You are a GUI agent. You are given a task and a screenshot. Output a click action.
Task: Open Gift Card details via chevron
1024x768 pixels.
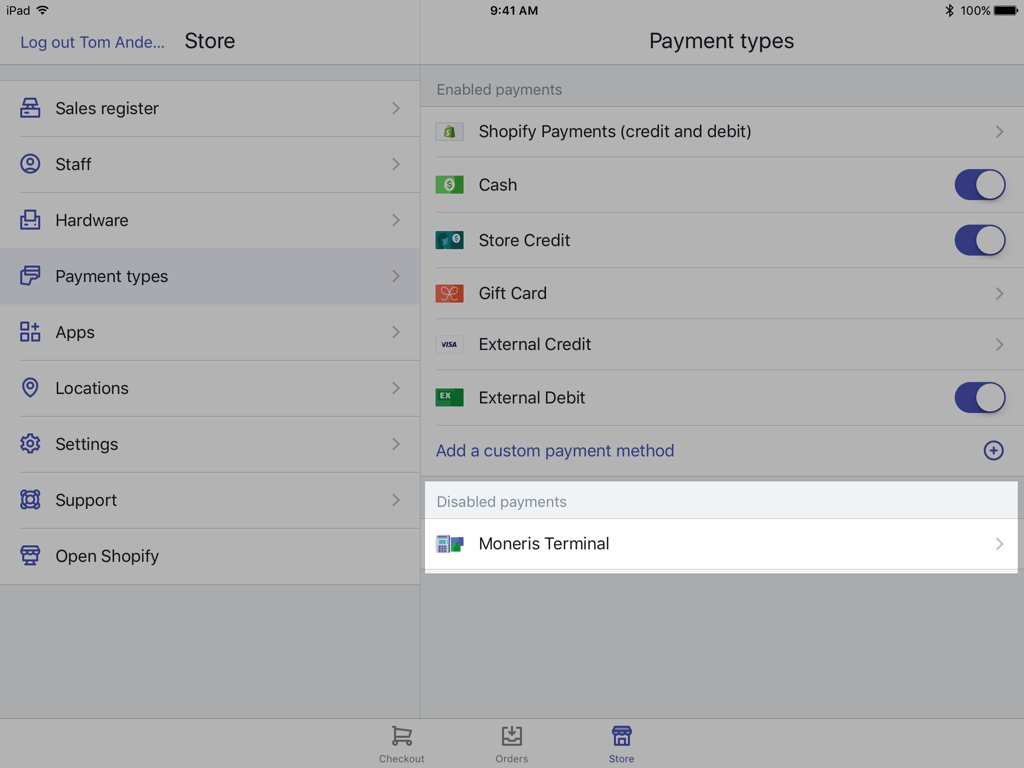pos(998,293)
